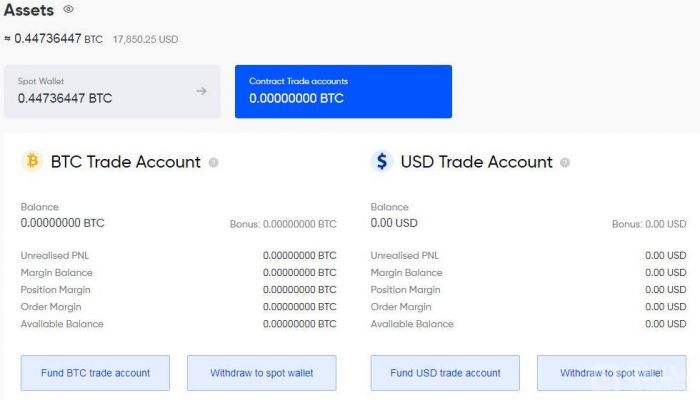Click the BTC Trade Account heading

pyautogui.click(x=125, y=162)
